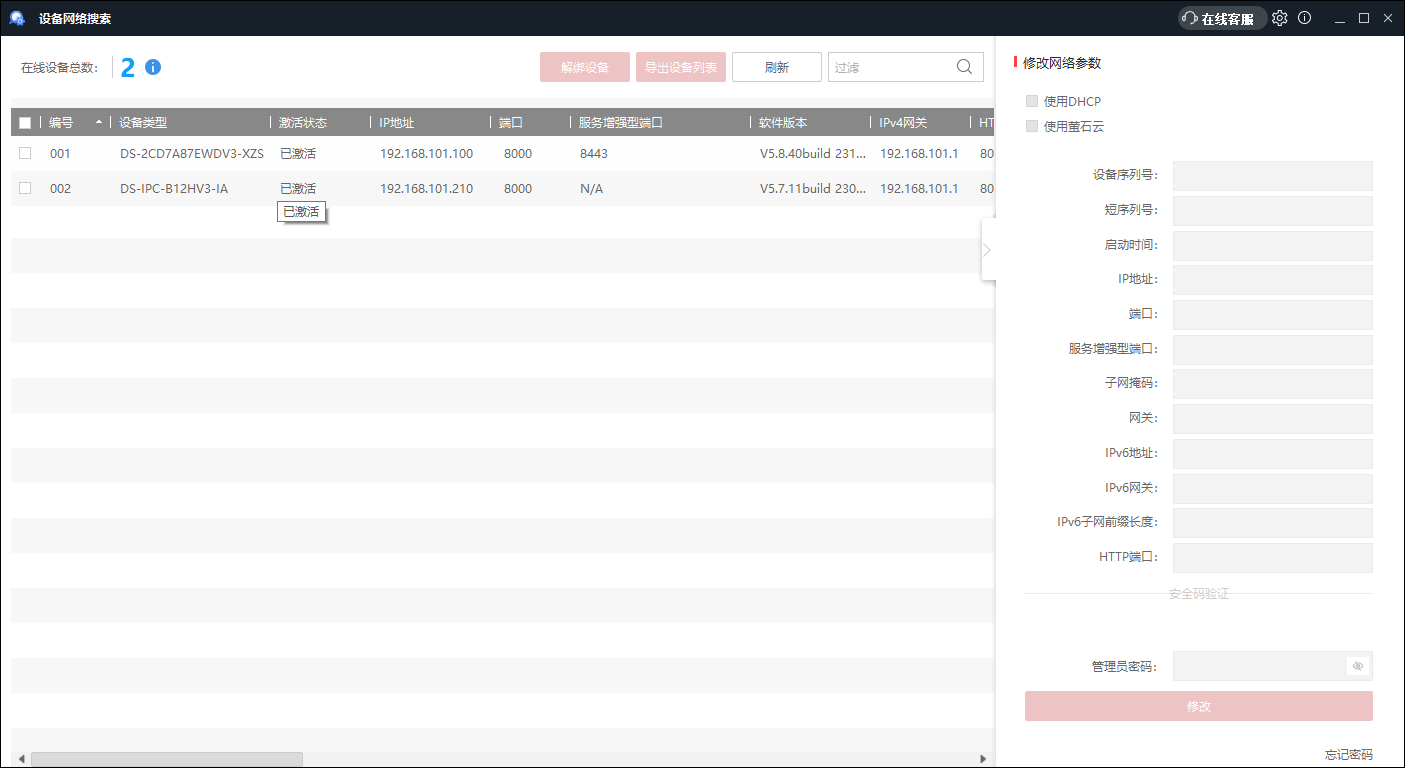Click the sort arrow on 编号 column
The image size is (1405, 768).
[x=98, y=122]
